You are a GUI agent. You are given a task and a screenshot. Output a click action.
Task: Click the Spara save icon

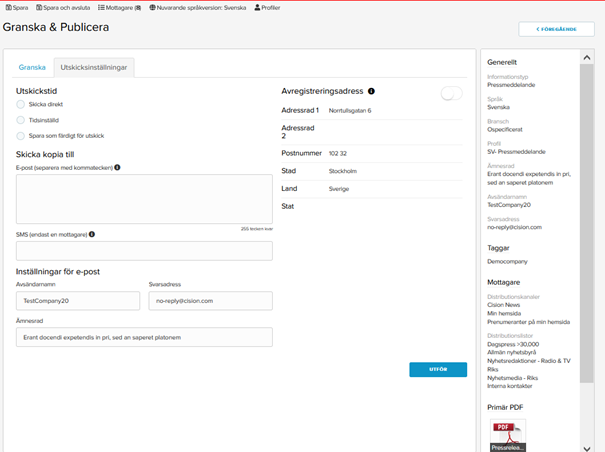8,7
